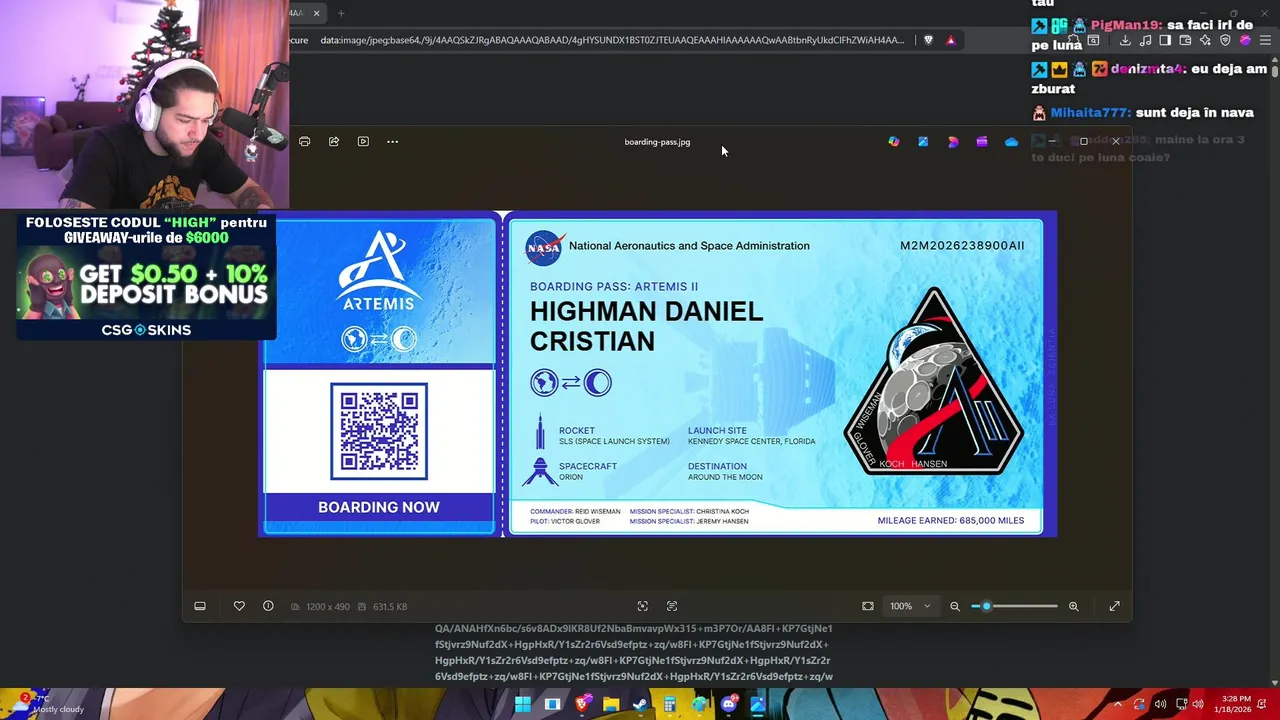This screenshot has width=1280, height=720.
Task: Click Mihaita777 username in chat
Action: click(x=1090, y=113)
